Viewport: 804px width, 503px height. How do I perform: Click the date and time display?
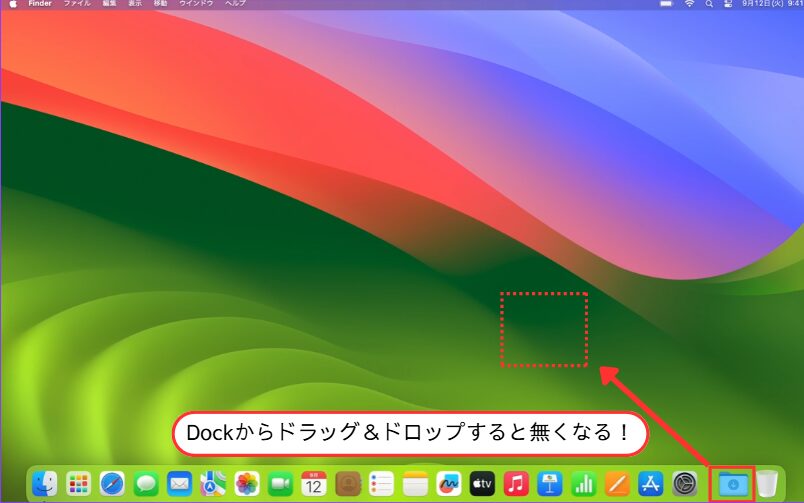click(772, 5)
